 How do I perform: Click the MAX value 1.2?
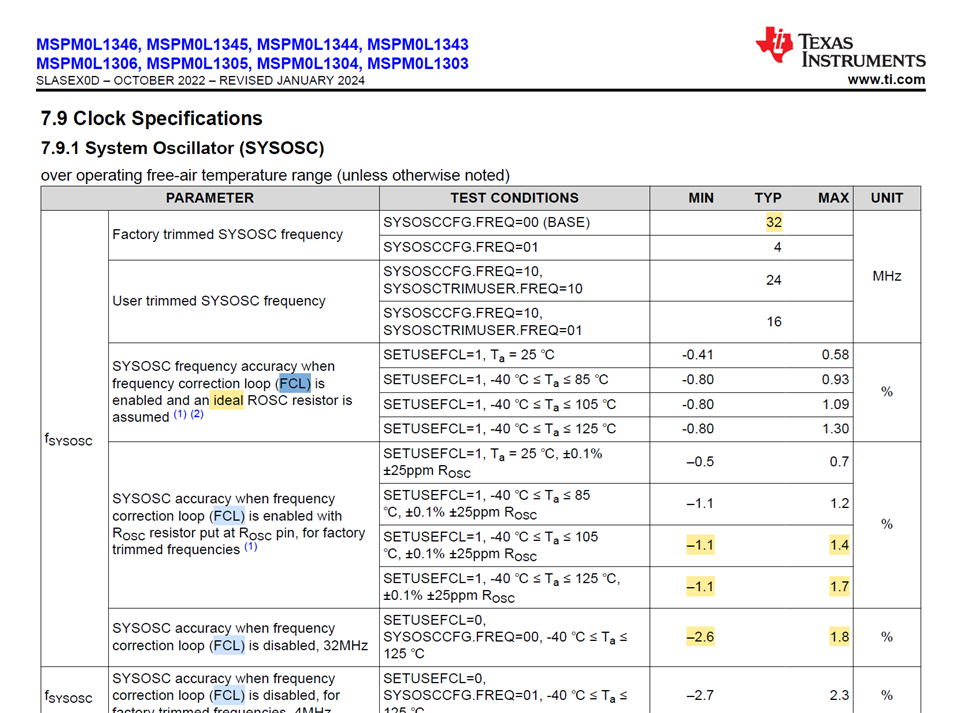840,503
